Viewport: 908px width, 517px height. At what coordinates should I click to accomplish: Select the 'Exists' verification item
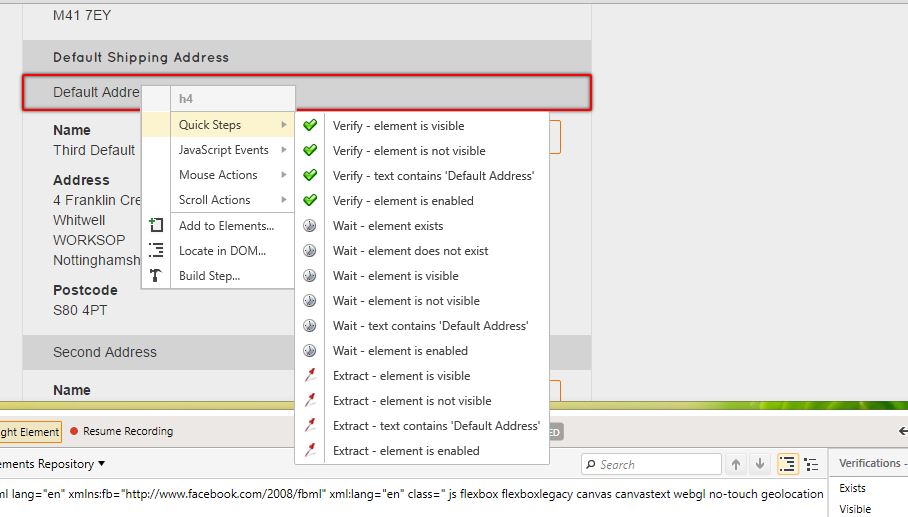pyautogui.click(x=852, y=488)
